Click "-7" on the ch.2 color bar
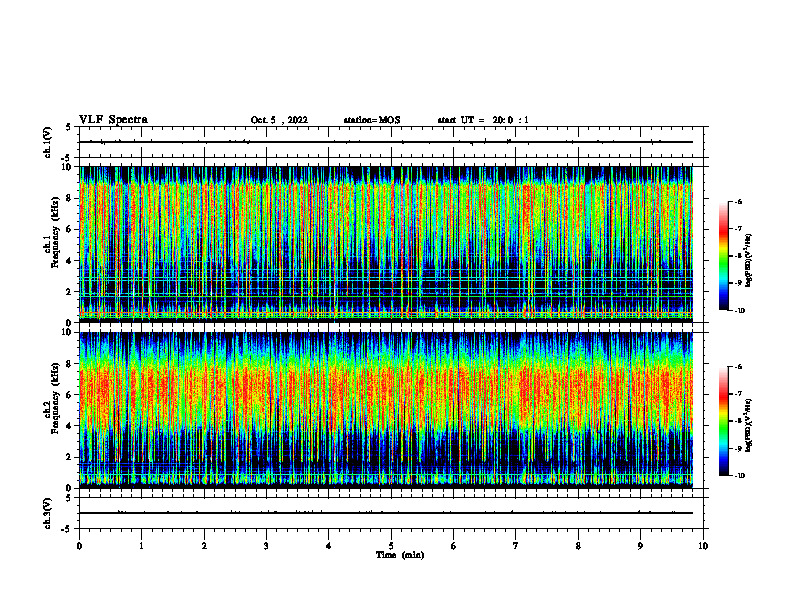Viewport: 792px width, 612px height. 738,394
